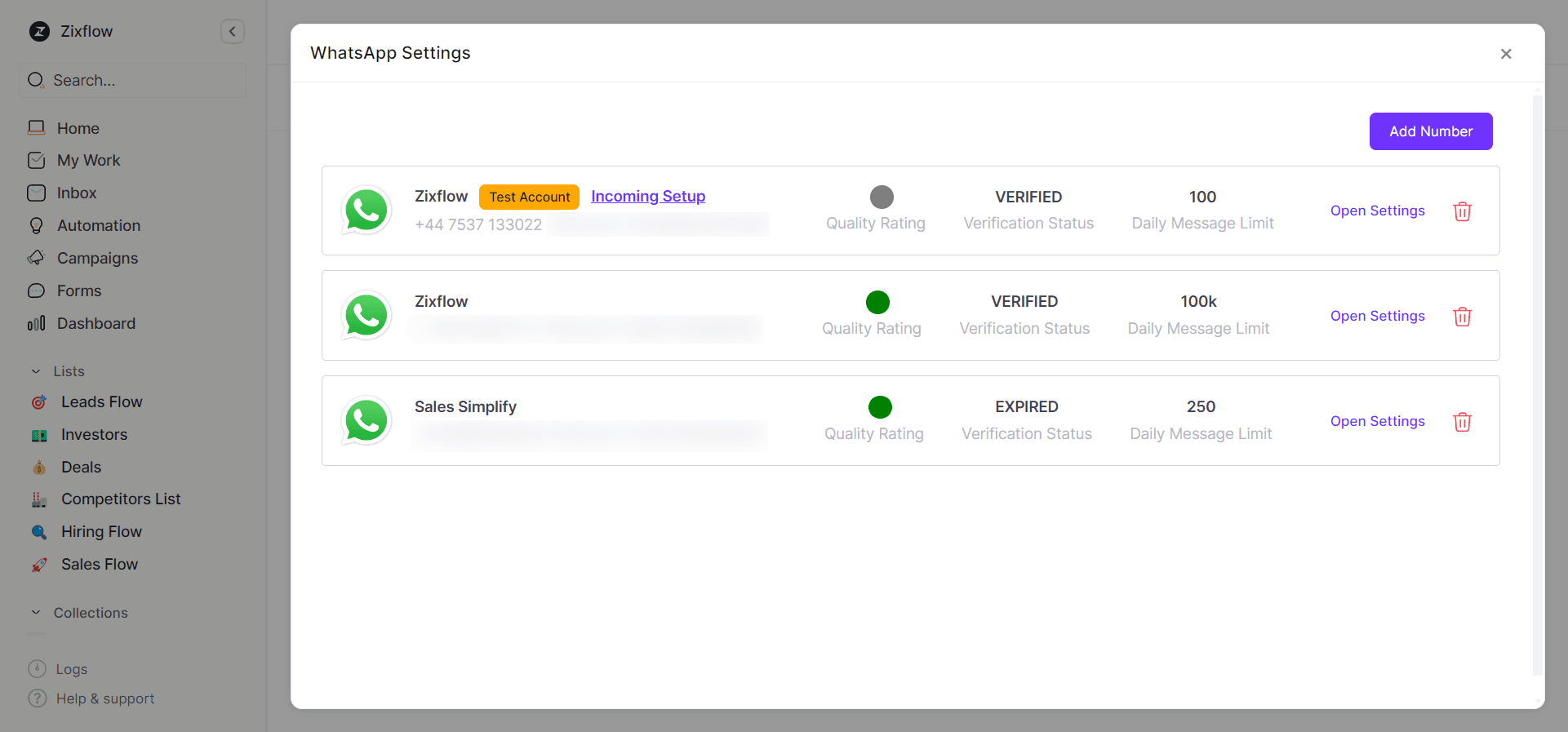1568x732 pixels.
Task: Click WhatsApp logo of Sales Simplify row
Action: 366,421
